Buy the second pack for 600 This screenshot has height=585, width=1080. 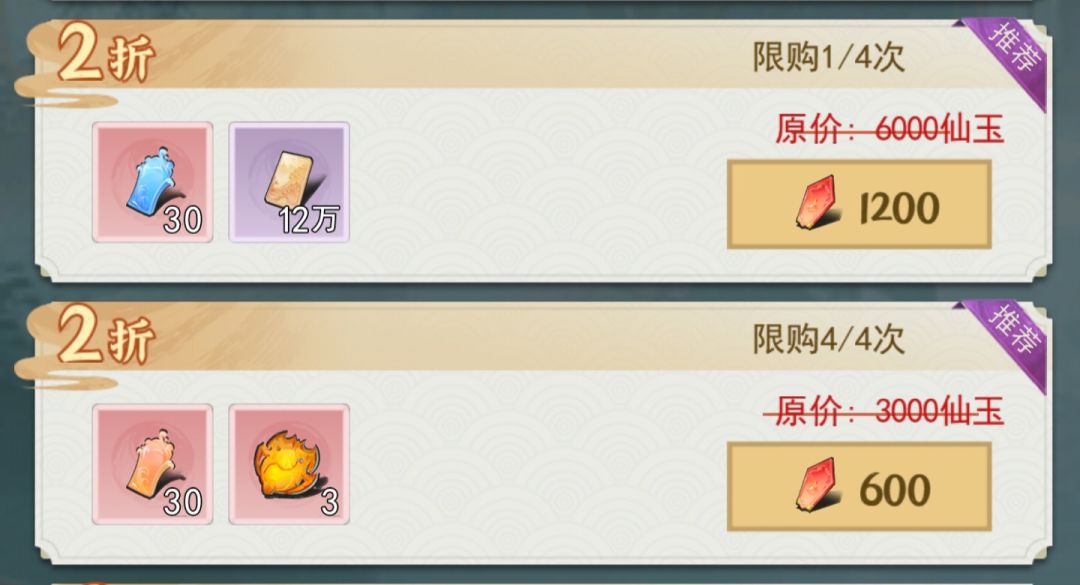[859, 486]
